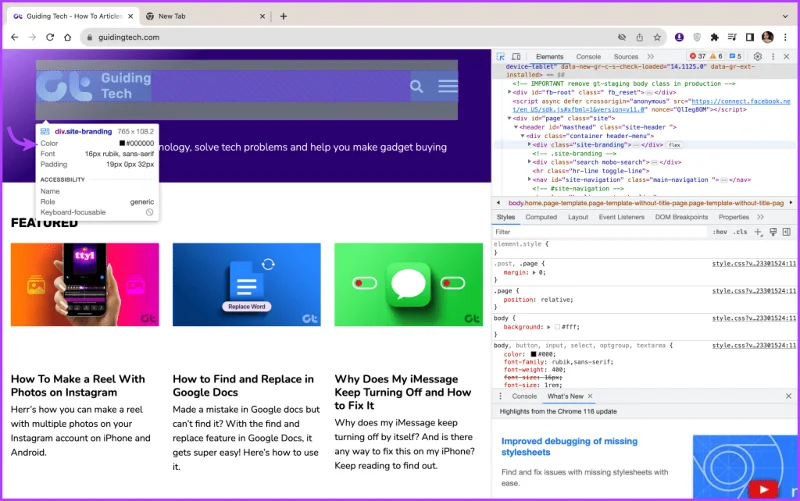Toggle the rendering emulations paintbrush icon
The width and height of the screenshot is (800, 501).
[x=773, y=232]
